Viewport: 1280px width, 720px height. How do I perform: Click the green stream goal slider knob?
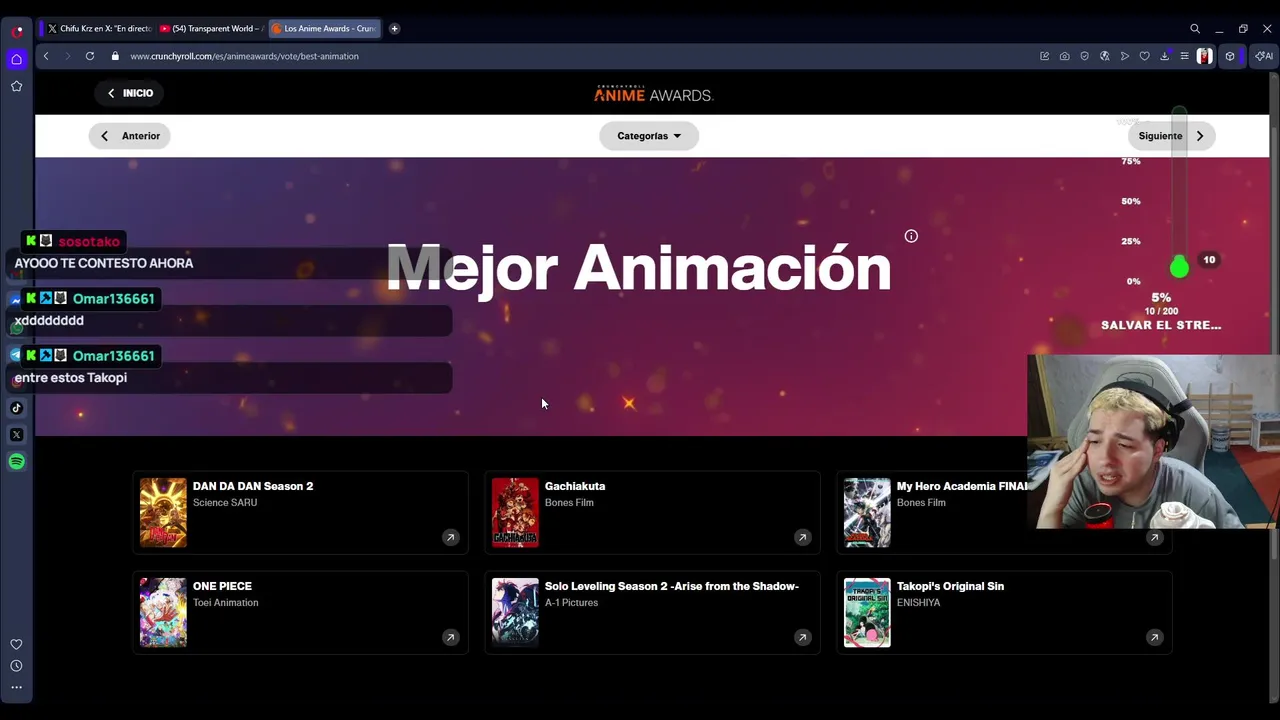[1180, 267]
